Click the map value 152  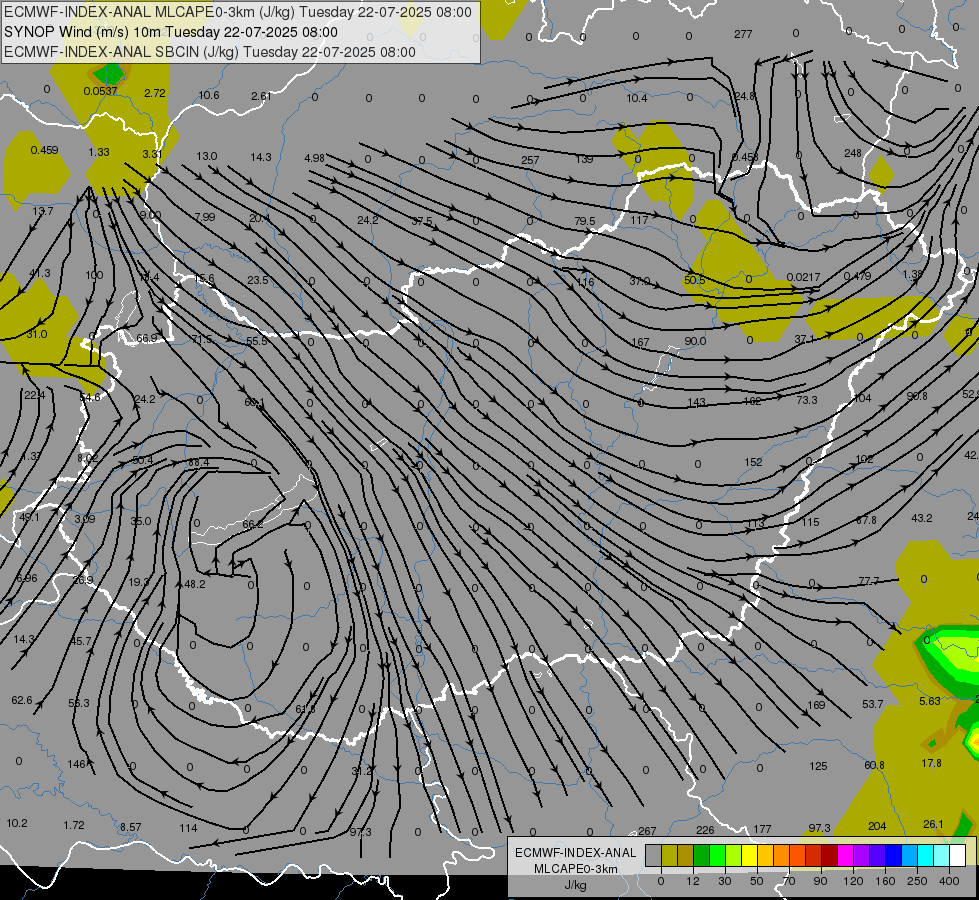753,462
